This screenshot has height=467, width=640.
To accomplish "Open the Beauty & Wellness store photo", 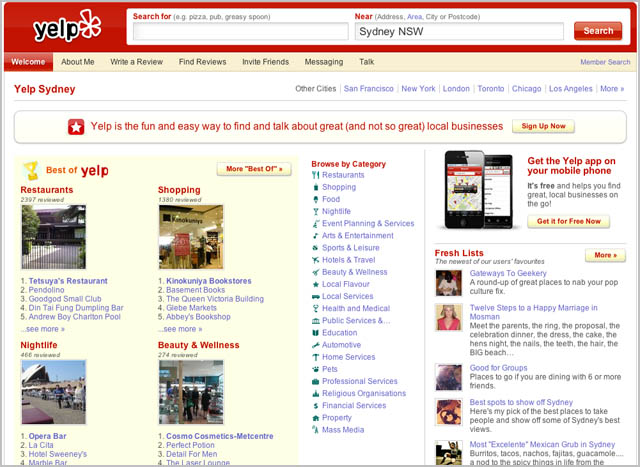I will coord(191,392).
